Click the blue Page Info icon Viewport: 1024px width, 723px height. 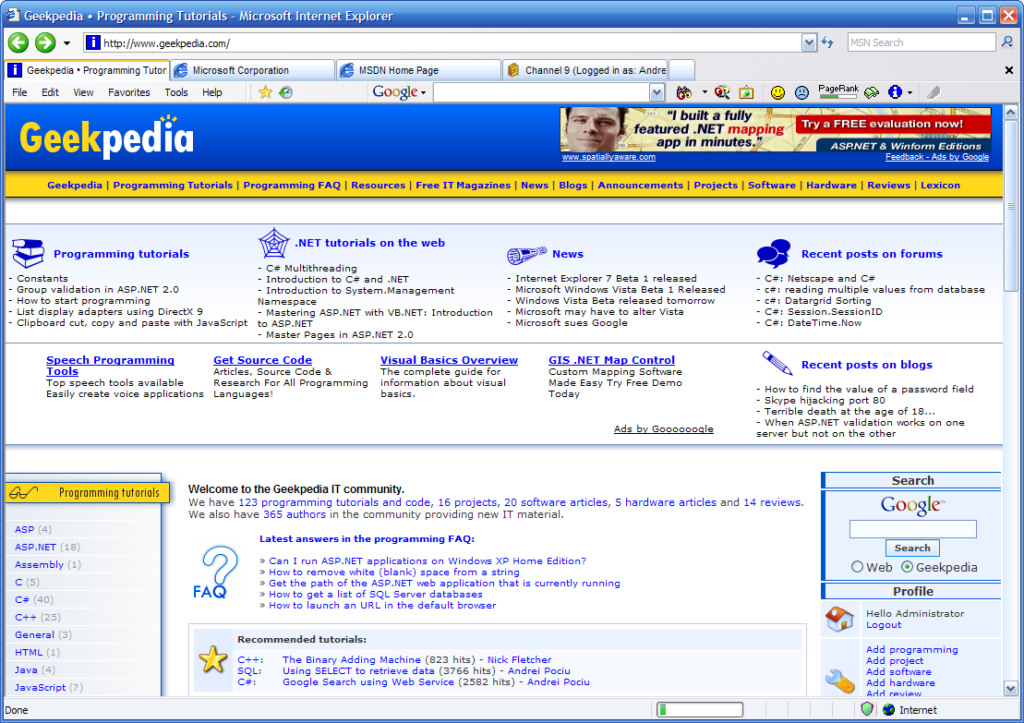[895, 93]
